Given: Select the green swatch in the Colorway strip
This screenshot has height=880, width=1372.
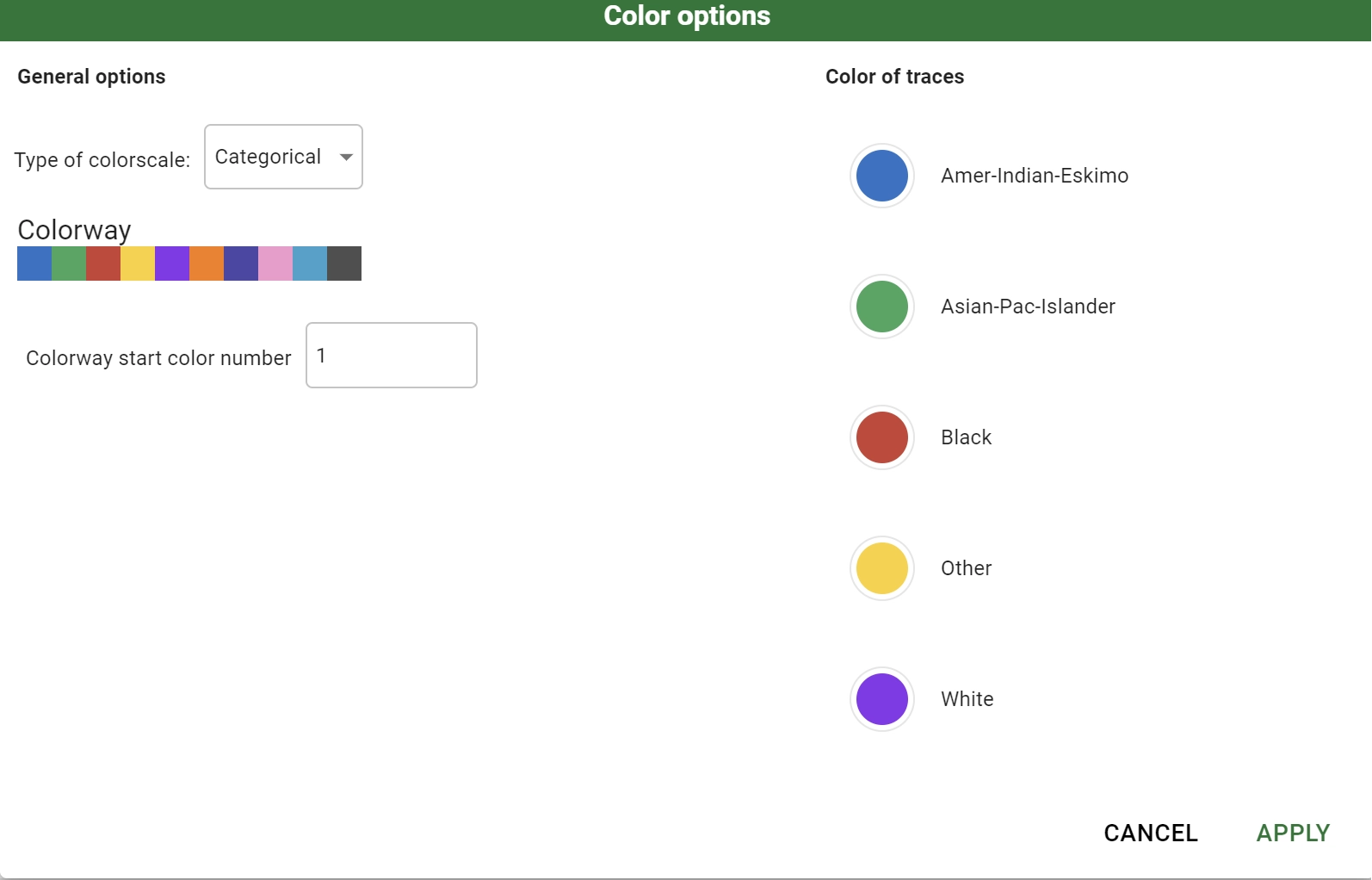Looking at the screenshot, I should click(x=69, y=263).
